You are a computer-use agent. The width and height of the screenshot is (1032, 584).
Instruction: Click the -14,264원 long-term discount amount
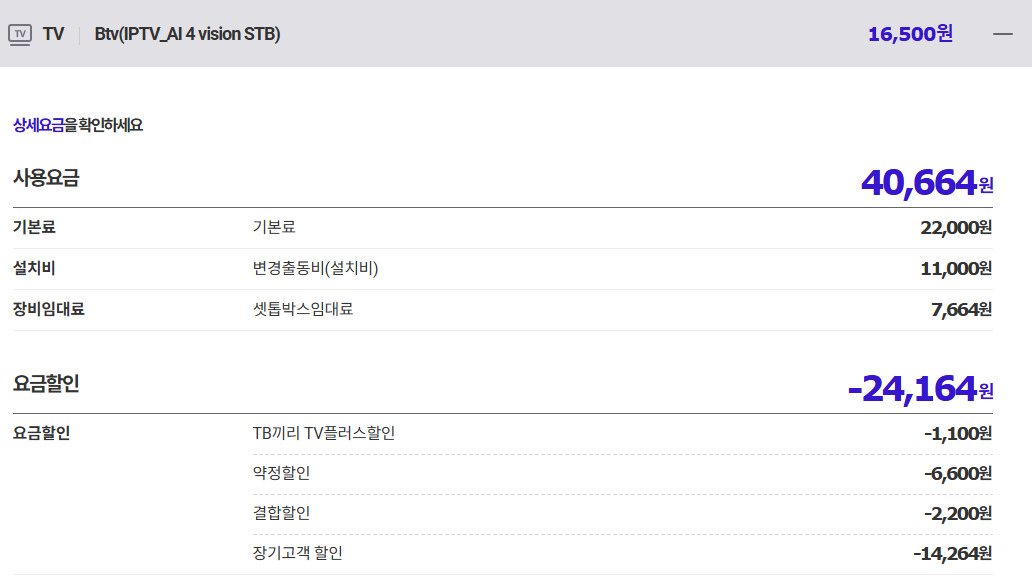pyautogui.click(x=951, y=554)
